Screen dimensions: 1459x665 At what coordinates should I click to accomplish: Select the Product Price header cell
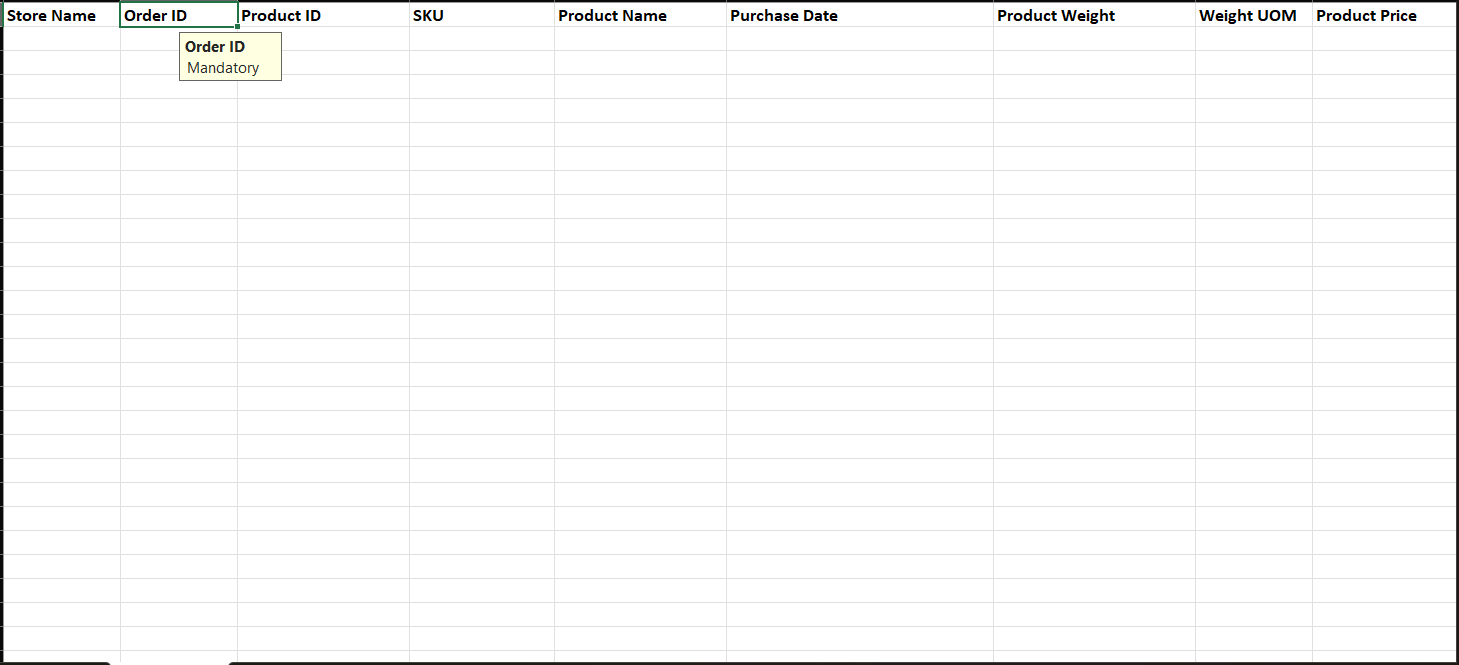[1384, 15]
